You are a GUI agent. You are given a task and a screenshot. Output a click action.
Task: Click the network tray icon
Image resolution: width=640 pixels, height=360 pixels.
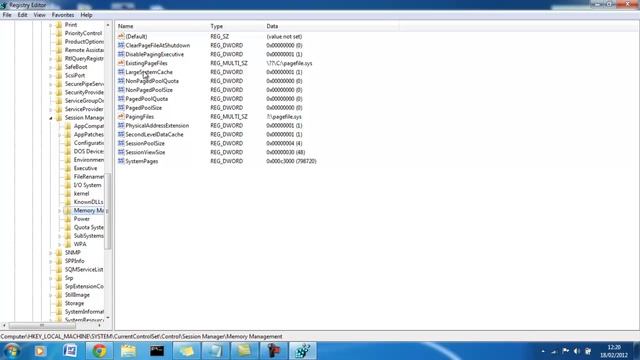coord(554,351)
